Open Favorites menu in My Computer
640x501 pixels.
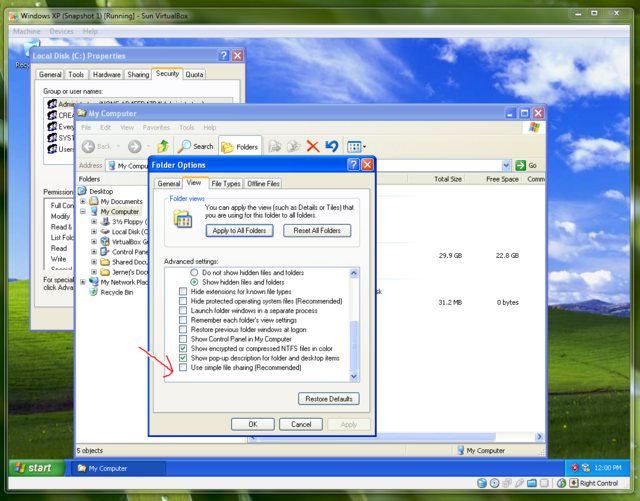[x=156, y=127]
